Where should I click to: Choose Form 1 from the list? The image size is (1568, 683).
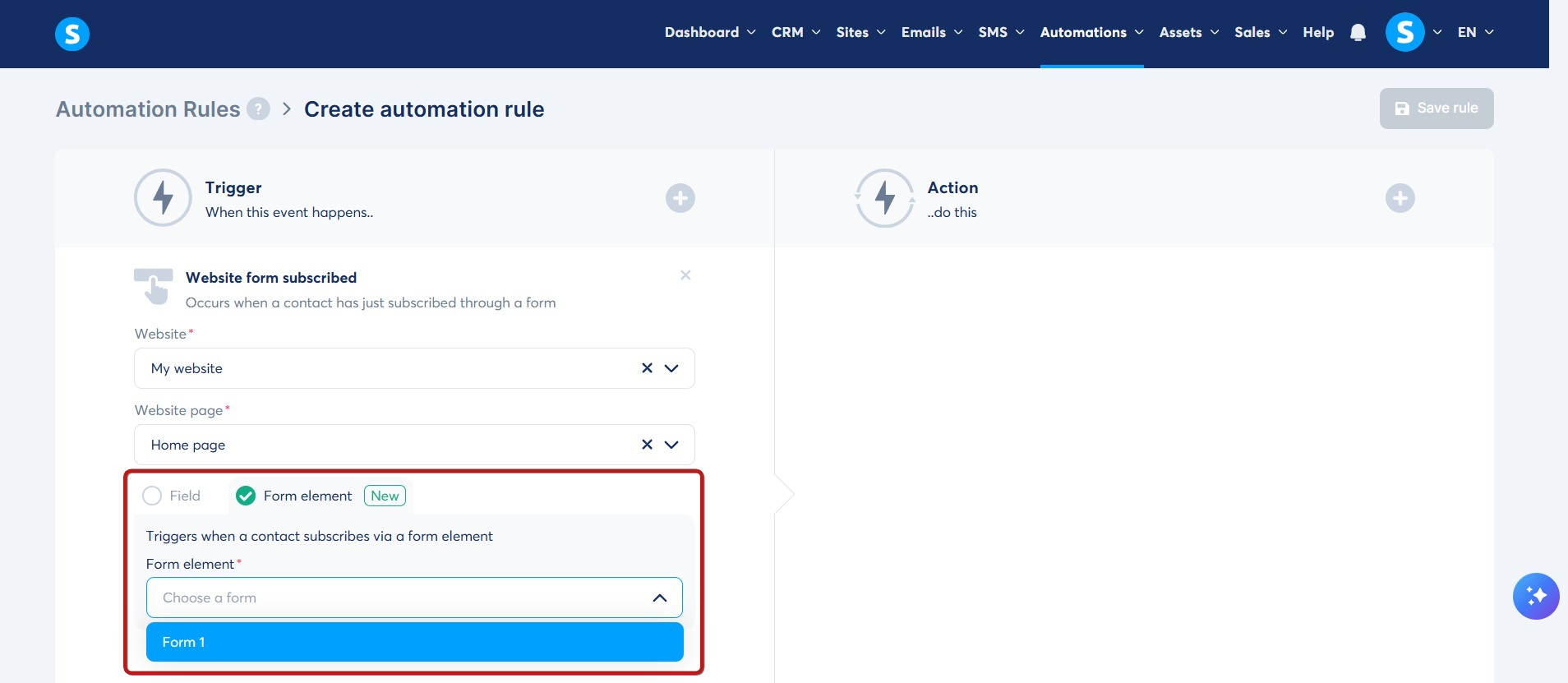[x=415, y=642]
